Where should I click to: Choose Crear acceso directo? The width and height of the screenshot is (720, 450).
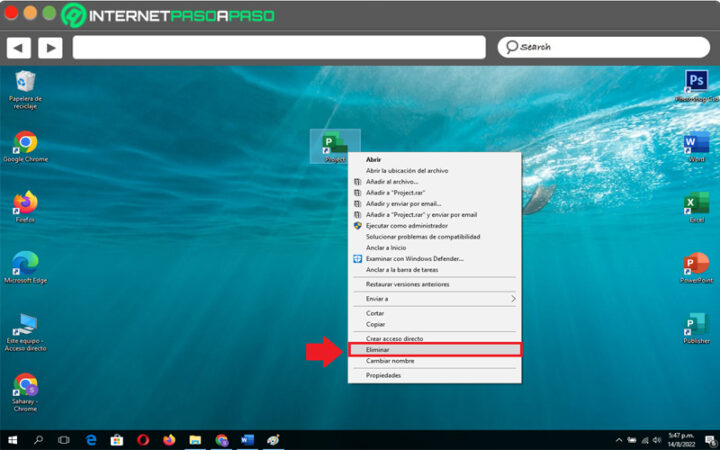click(434, 338)
